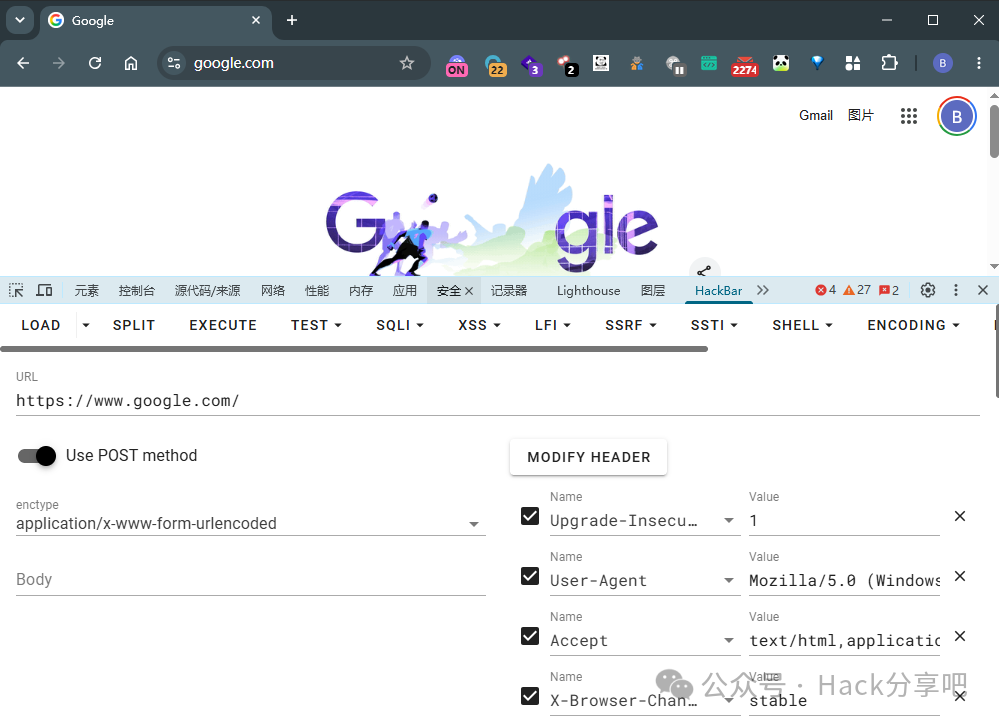Open DevTools more options menu

click(x=956, y=291)
